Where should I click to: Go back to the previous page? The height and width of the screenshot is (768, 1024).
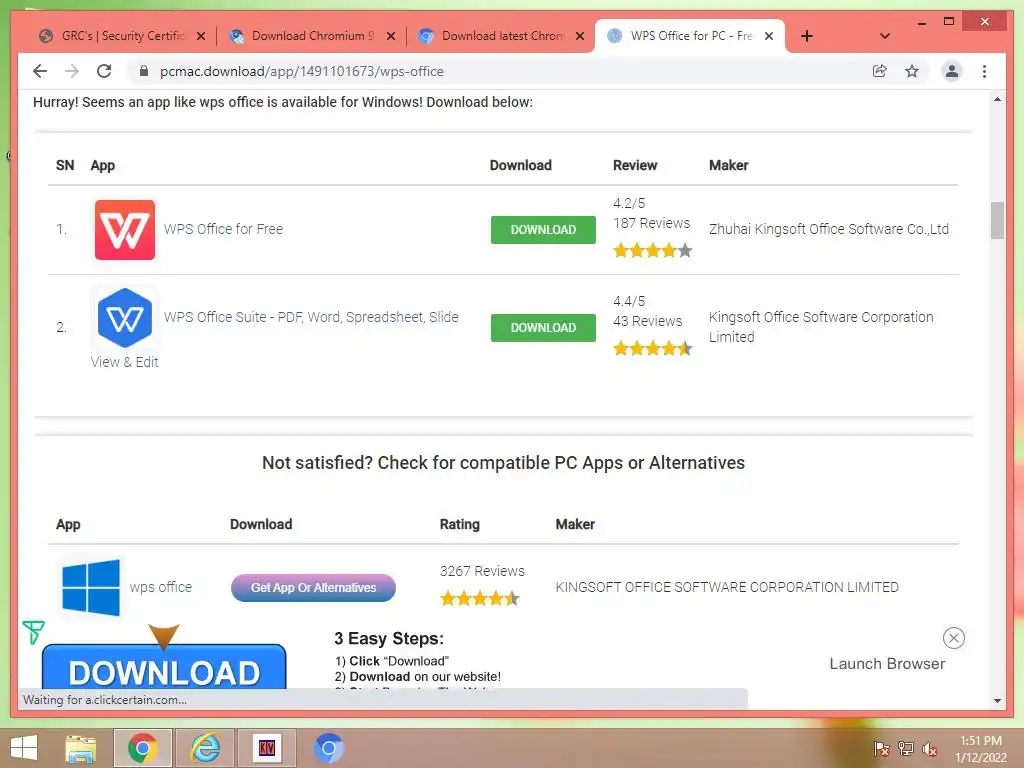point(40,71)
